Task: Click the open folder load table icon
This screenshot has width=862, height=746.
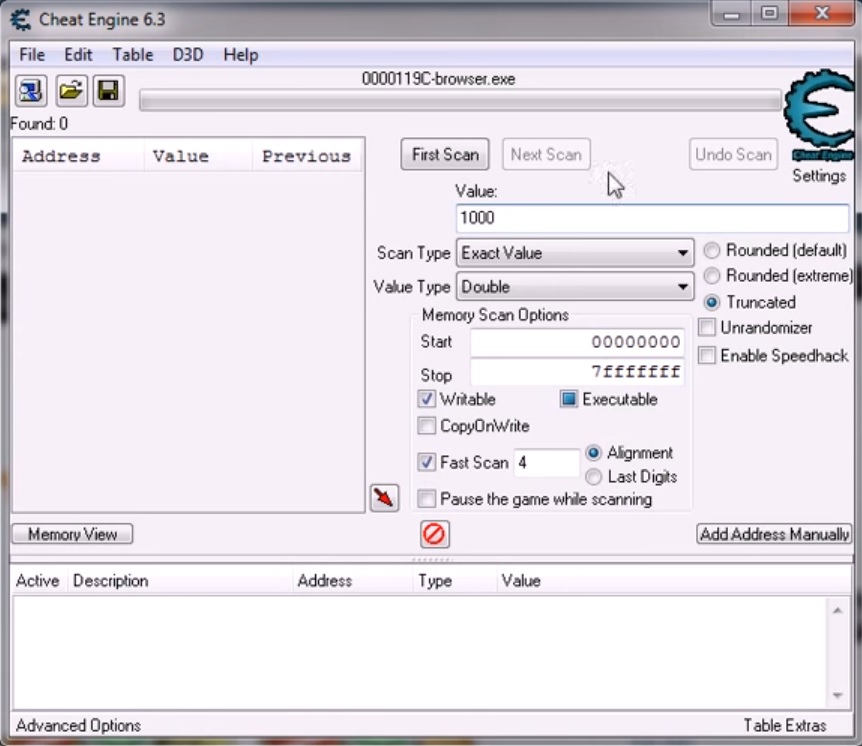Action: pyautogui.click(x=70, y=92)
